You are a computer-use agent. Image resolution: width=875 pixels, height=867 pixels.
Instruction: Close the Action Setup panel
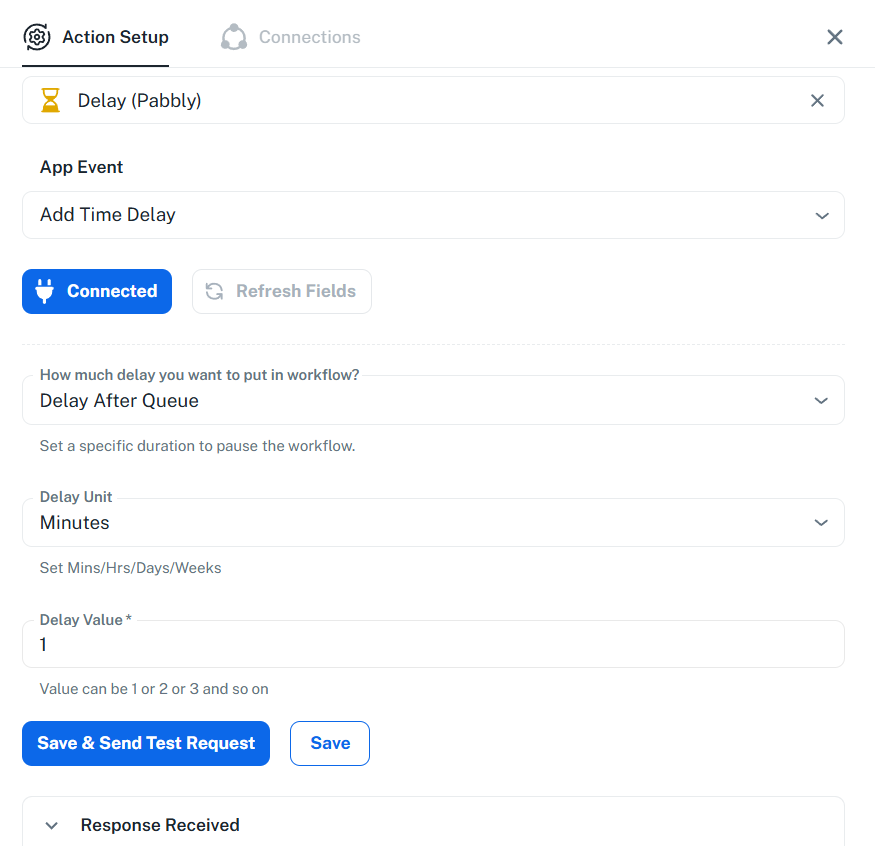click(835, 37)
